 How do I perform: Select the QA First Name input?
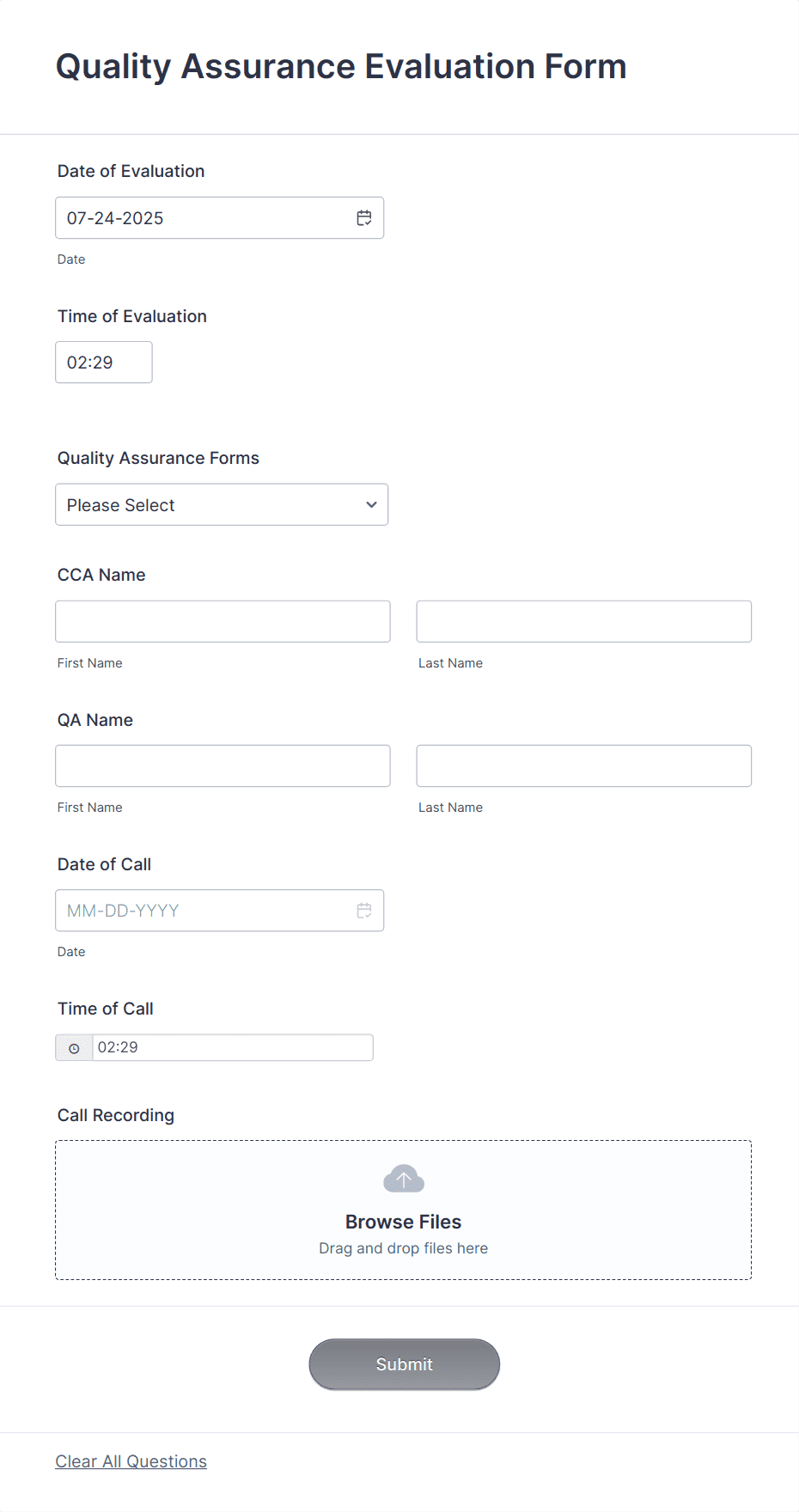(222, 765)
